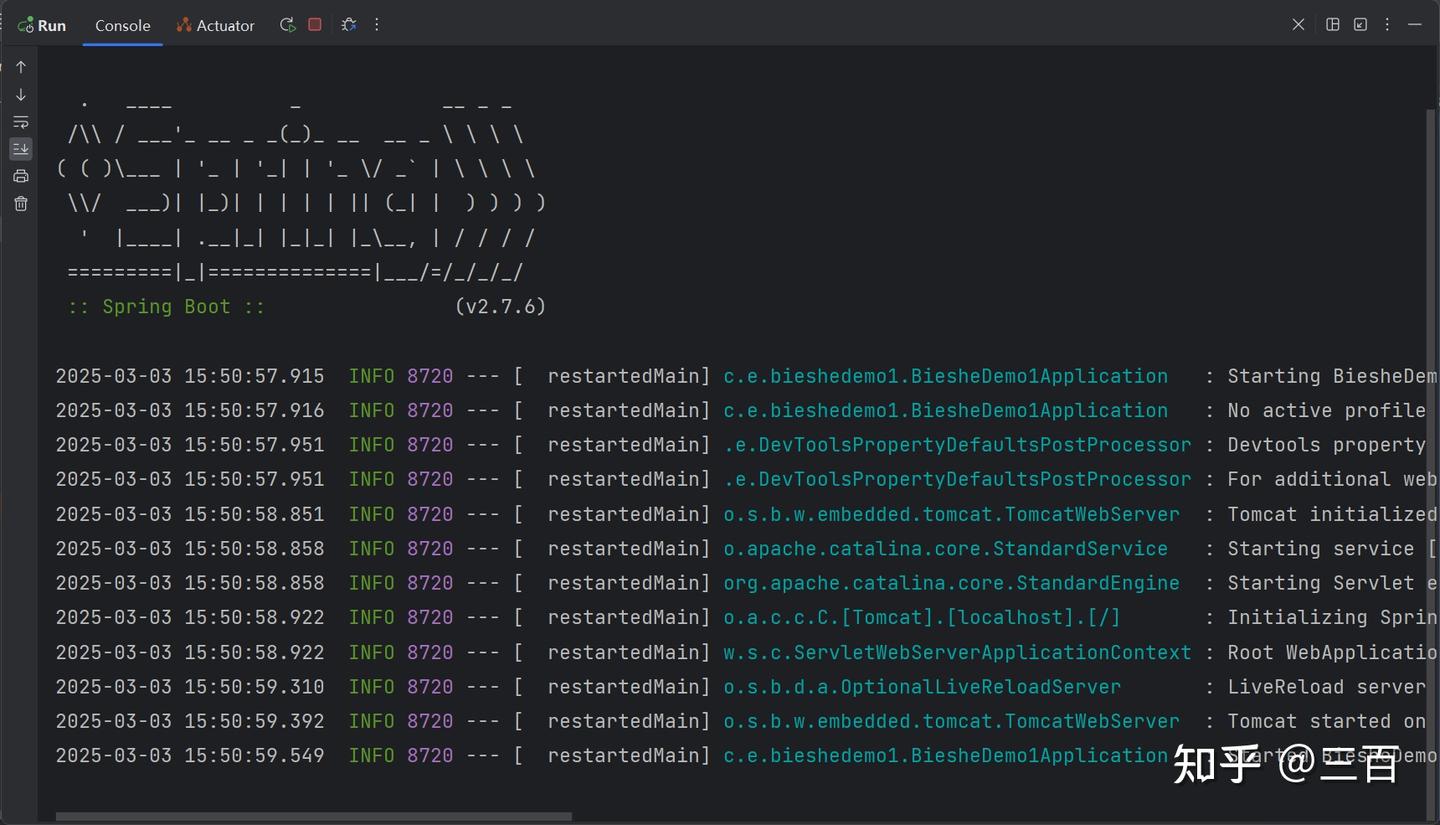1440x825 pixels.
Task: Click the print console output icon
Action: point(21,177)
